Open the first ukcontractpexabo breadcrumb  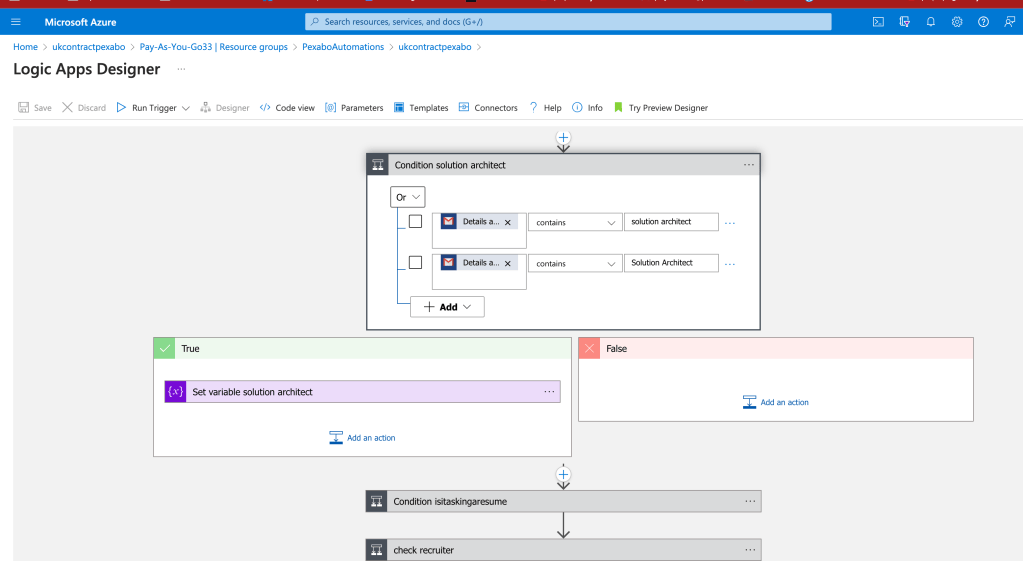coord(89,47)
